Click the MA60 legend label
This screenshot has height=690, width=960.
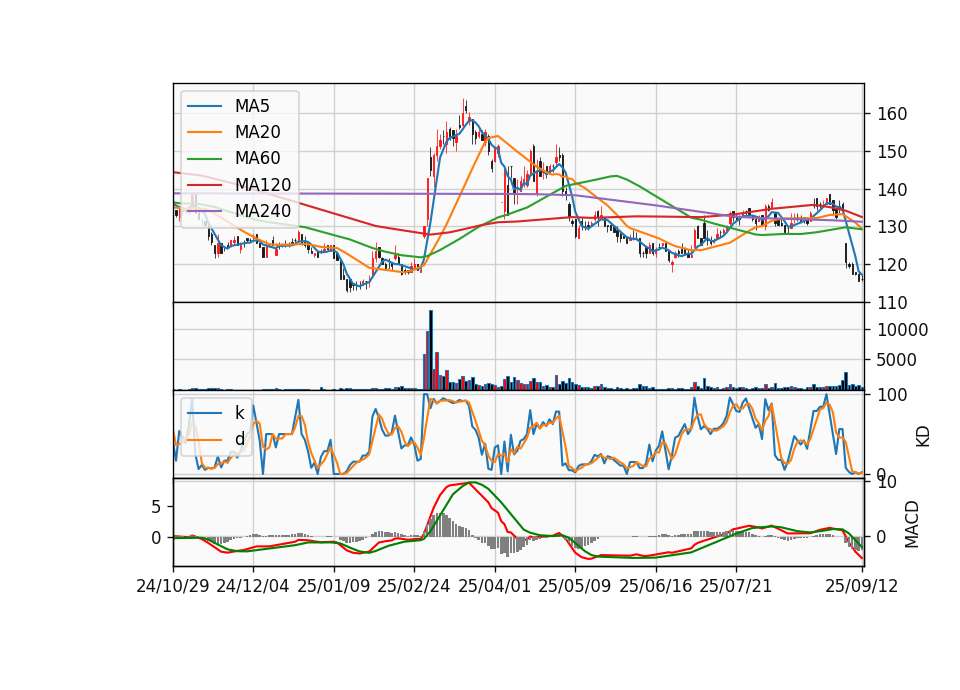click(x=258, y=159)
